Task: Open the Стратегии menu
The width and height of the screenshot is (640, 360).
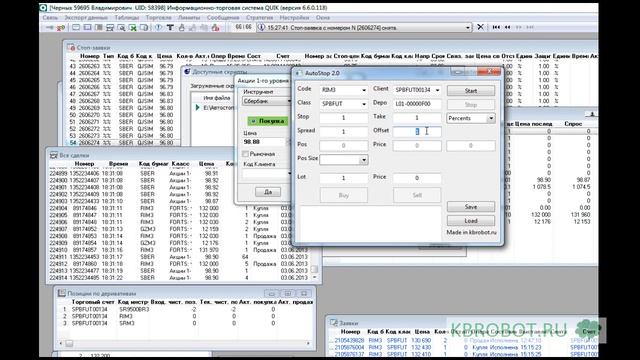Action: [259, 18]
